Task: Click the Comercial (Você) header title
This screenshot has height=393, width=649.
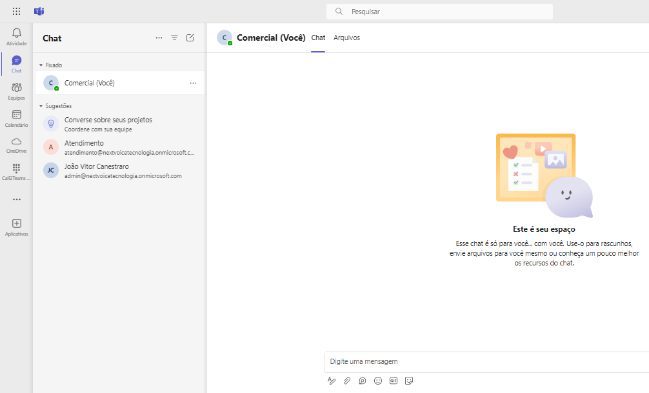Action: (x=271, y=38)
